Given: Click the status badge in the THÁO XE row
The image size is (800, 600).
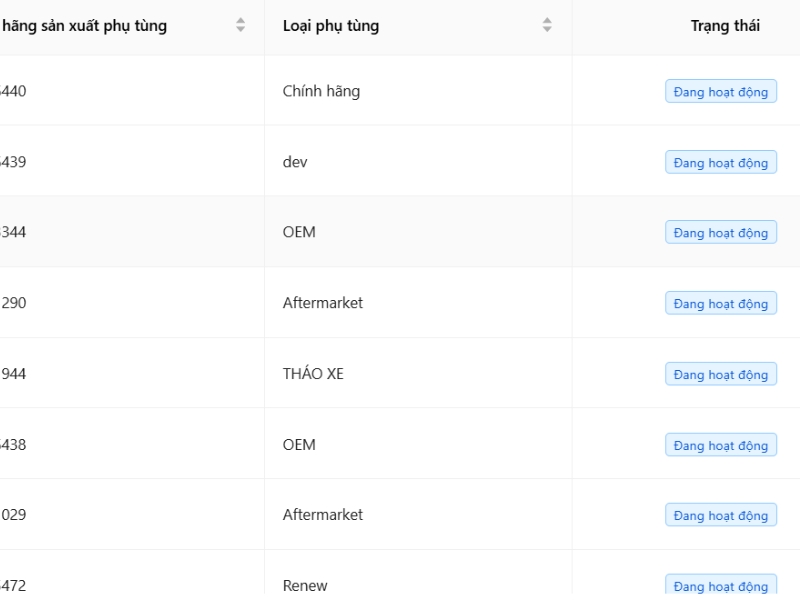Looking at the screenshot, I should [721, 375].
